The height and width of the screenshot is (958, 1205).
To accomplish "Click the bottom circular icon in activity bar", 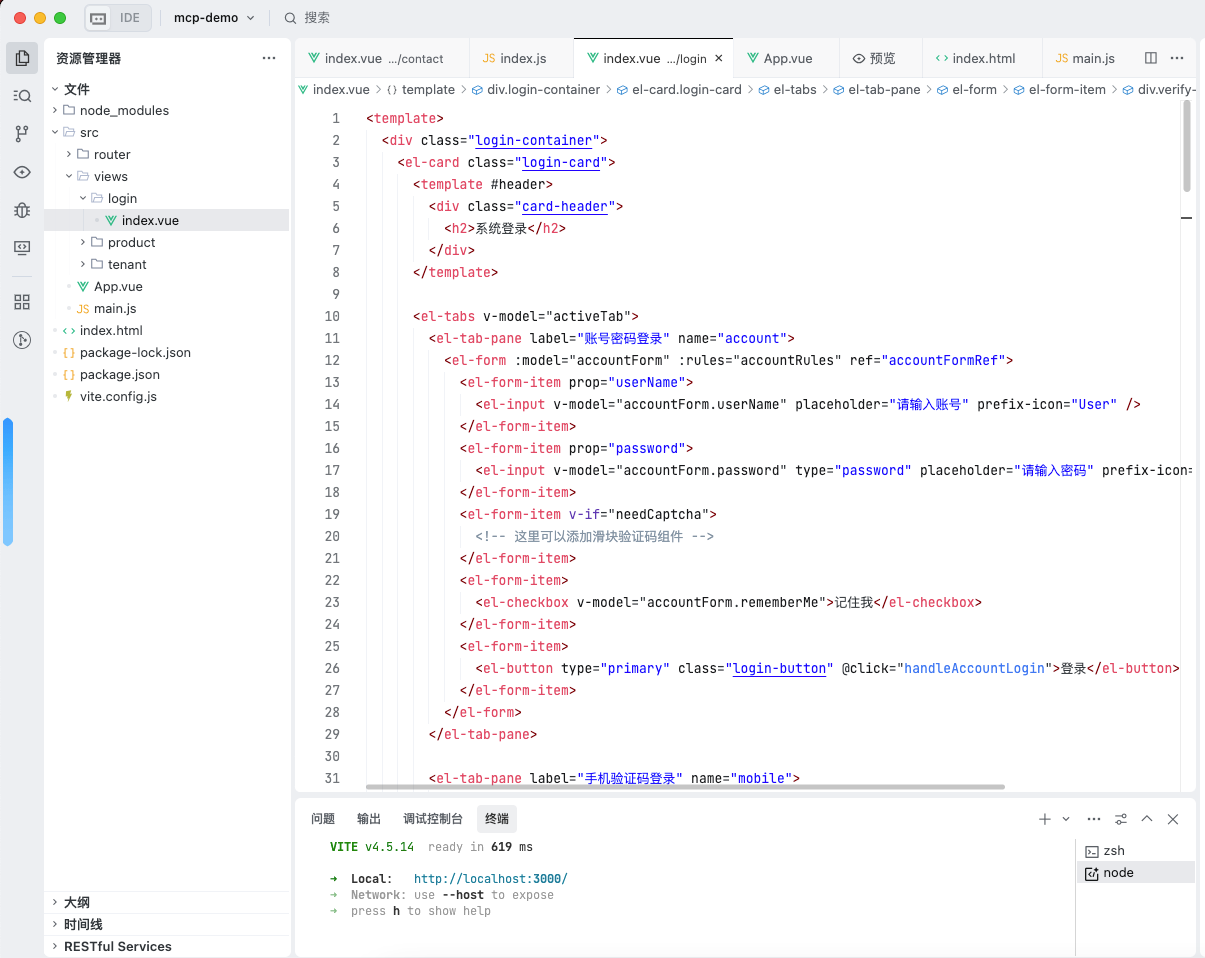I will (x=22, y=340).
